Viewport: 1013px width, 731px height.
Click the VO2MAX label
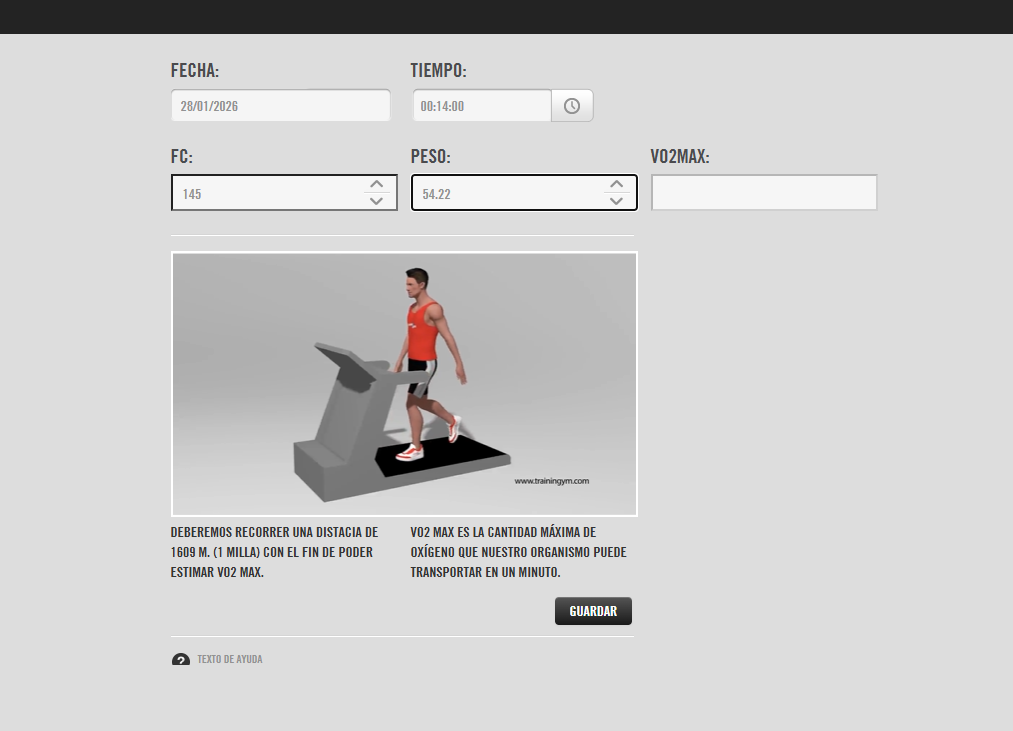[680, 157]
